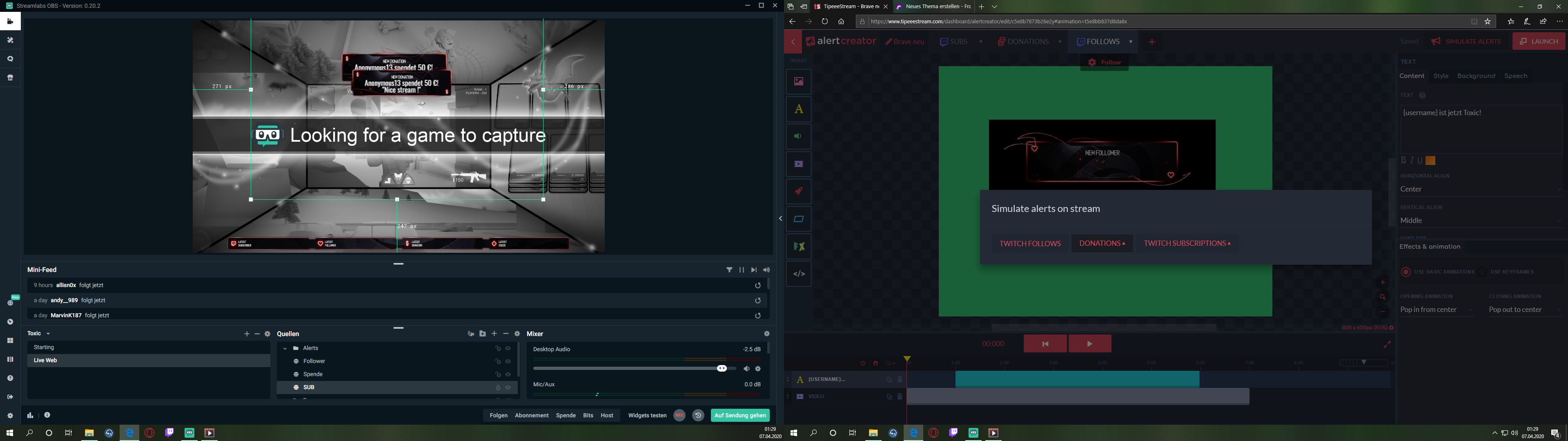Click the TWITCH FOLLOWS simulate button
This screenshot has height=441, width=1568.
tap(1030, 244)
